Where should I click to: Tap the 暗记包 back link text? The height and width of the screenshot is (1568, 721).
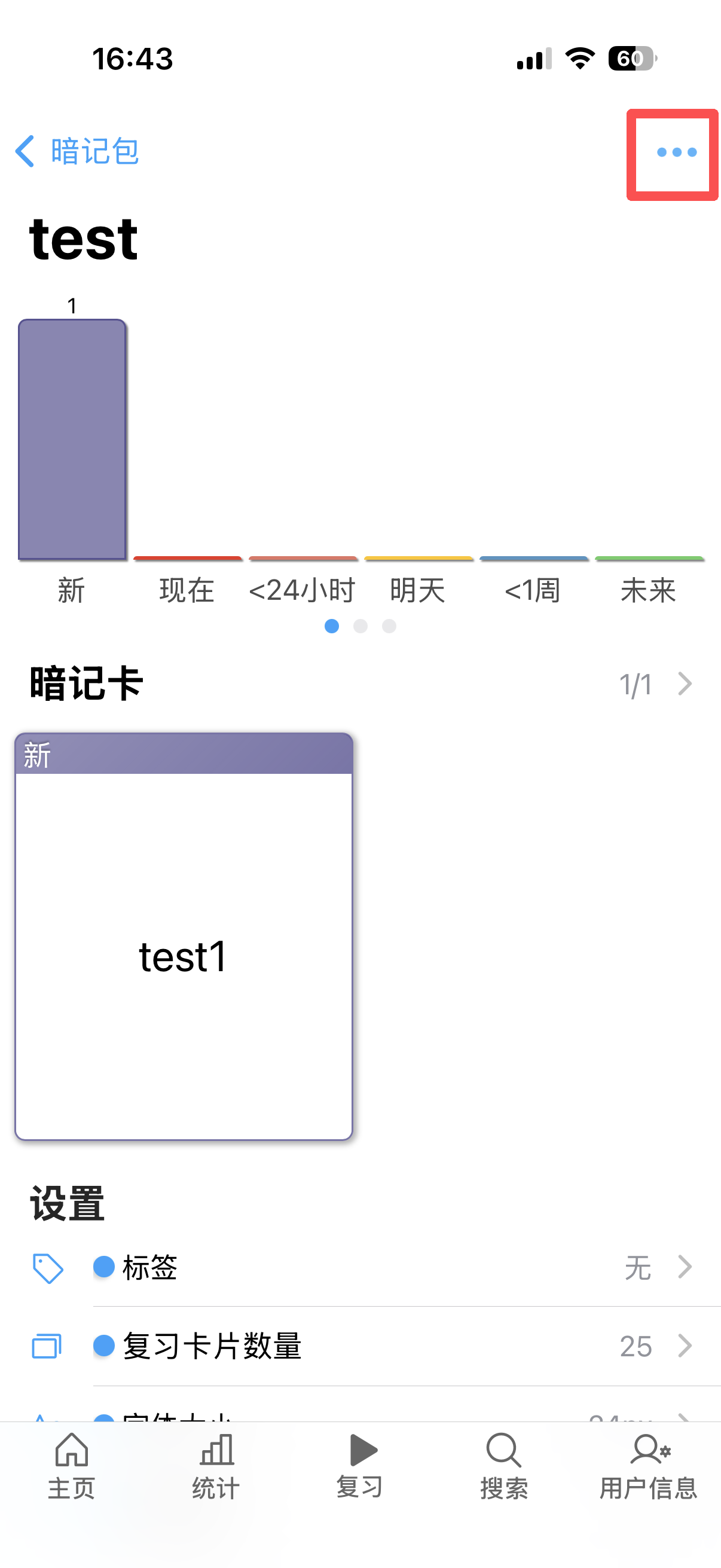tap(96, 151)
